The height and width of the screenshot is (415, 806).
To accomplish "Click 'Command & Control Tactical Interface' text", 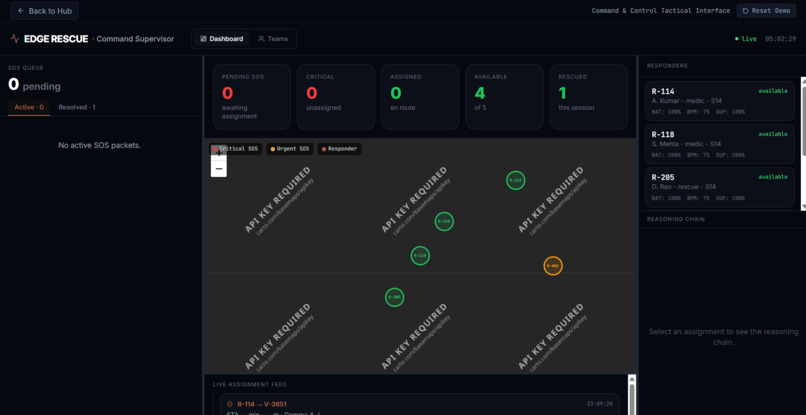I will (x=661, y=11).
